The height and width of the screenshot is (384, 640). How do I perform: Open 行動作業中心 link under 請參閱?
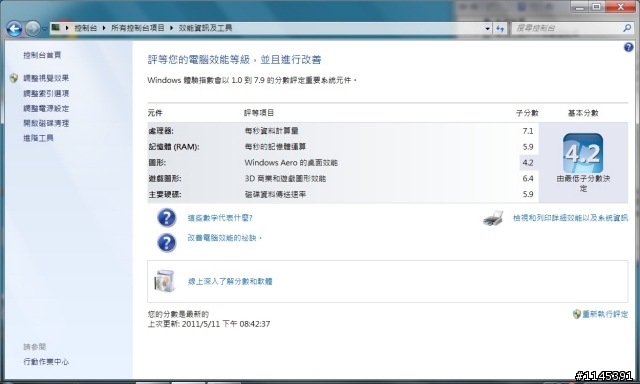coord(46,362)
